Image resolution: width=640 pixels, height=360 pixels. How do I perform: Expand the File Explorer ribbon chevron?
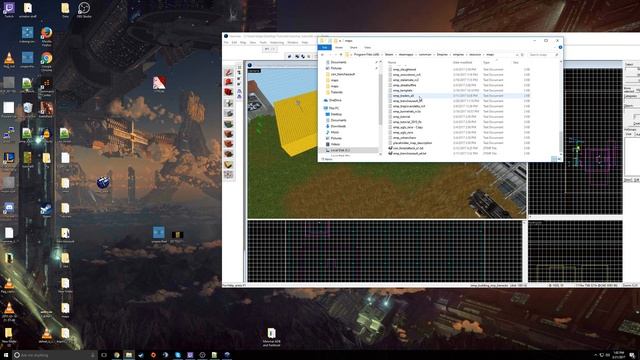[x=555, y=47]
